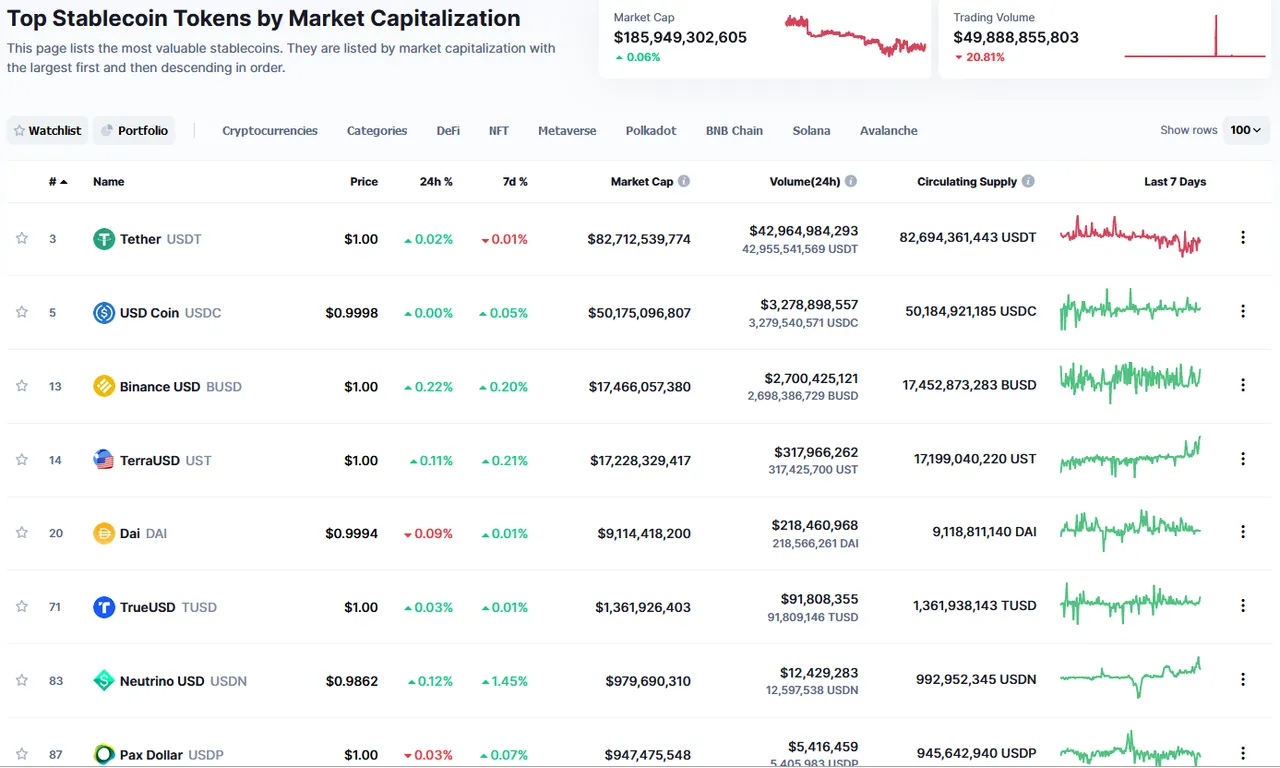Screen dimensions: 1280x768
Task: Switch to the DeFi tab
Action: tap(448, 130)
